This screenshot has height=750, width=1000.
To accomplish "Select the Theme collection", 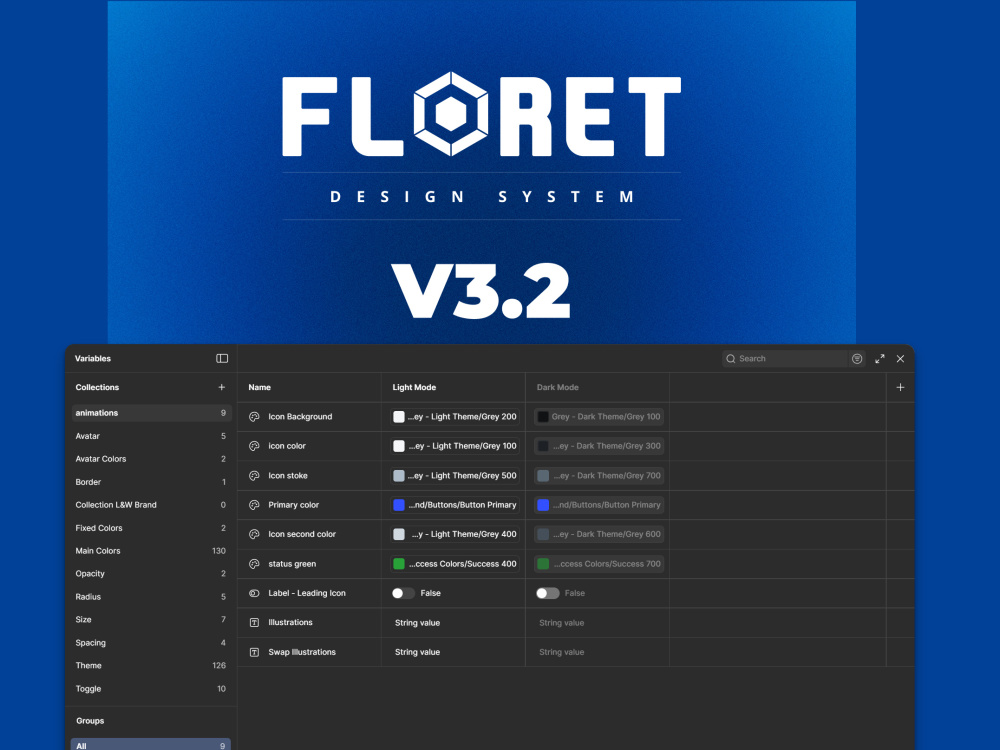I will tap(151, 665).
